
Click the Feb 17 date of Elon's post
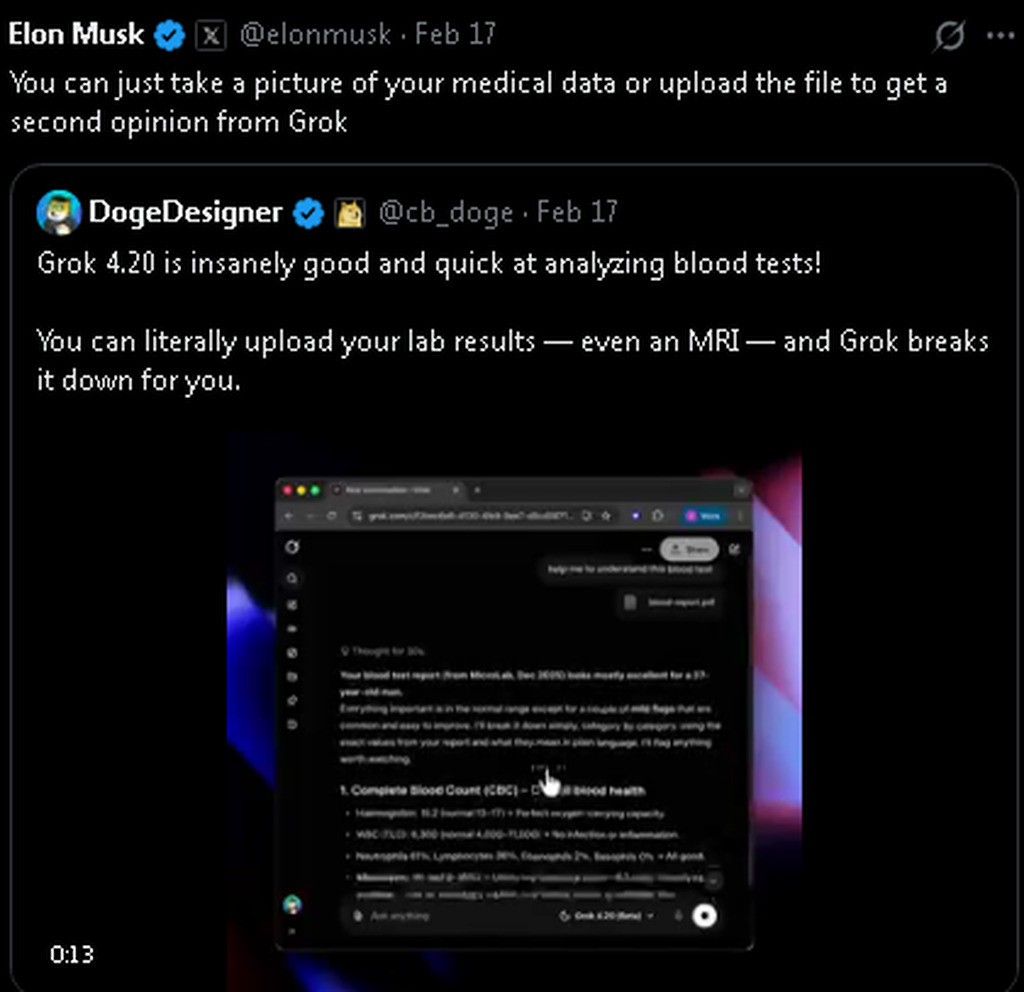coord(455,35)
